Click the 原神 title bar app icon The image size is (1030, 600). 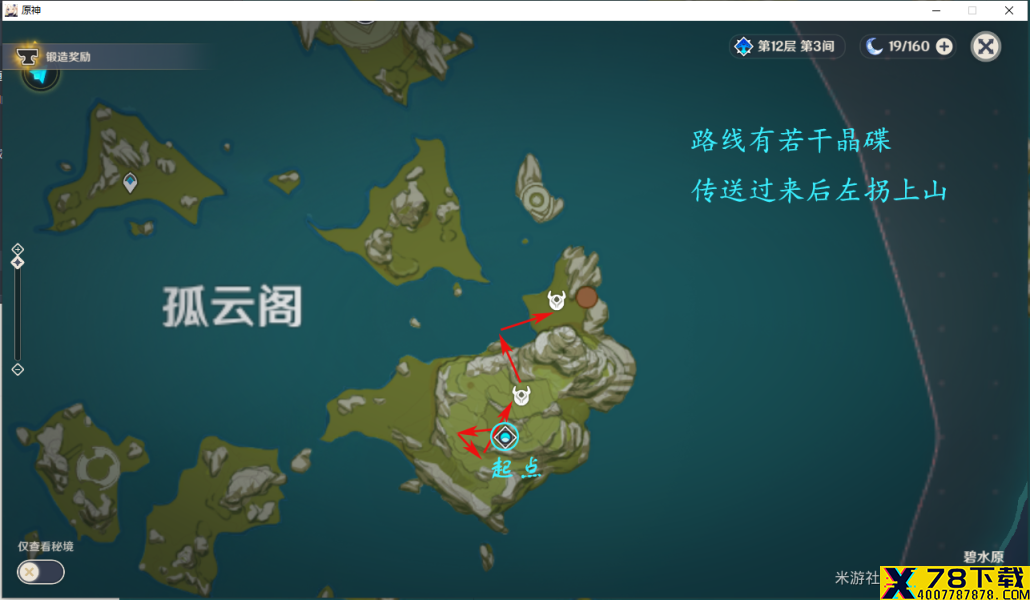pos(11,10)
